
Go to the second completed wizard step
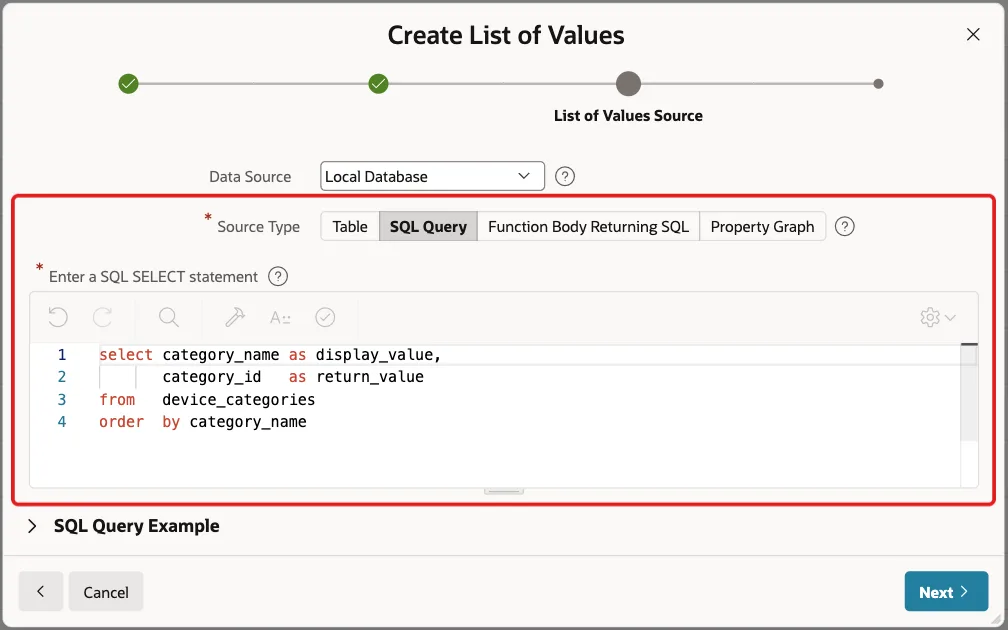[x=379, y=84]
